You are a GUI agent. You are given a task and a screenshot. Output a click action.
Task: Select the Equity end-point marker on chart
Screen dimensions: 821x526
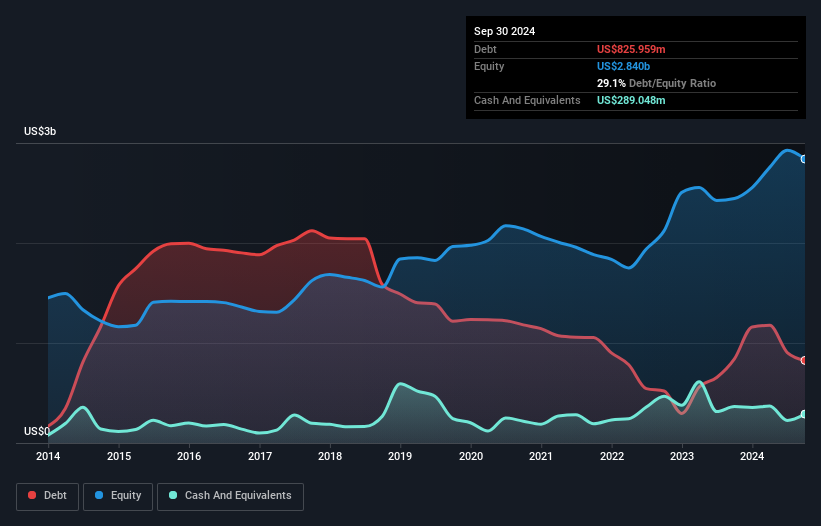click(804, 159)
